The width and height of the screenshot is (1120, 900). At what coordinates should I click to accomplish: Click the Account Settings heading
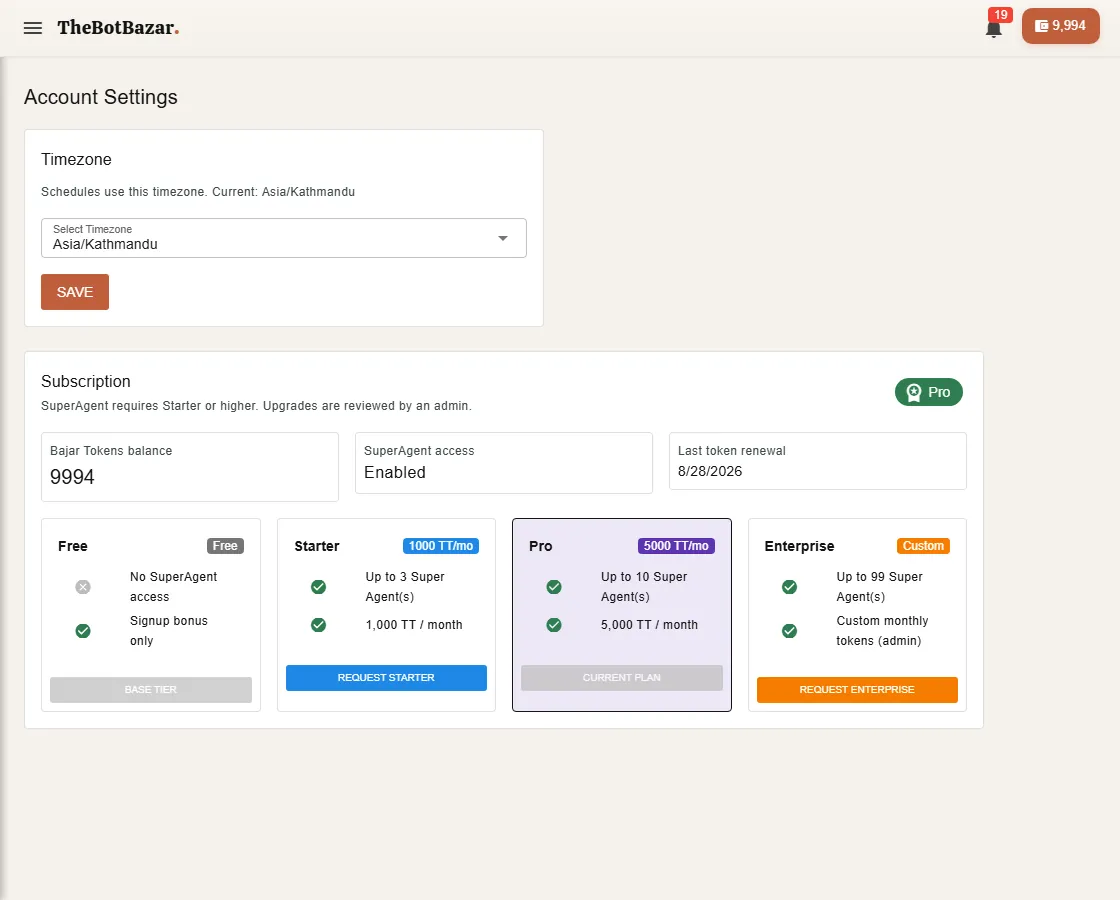[101, 97]
